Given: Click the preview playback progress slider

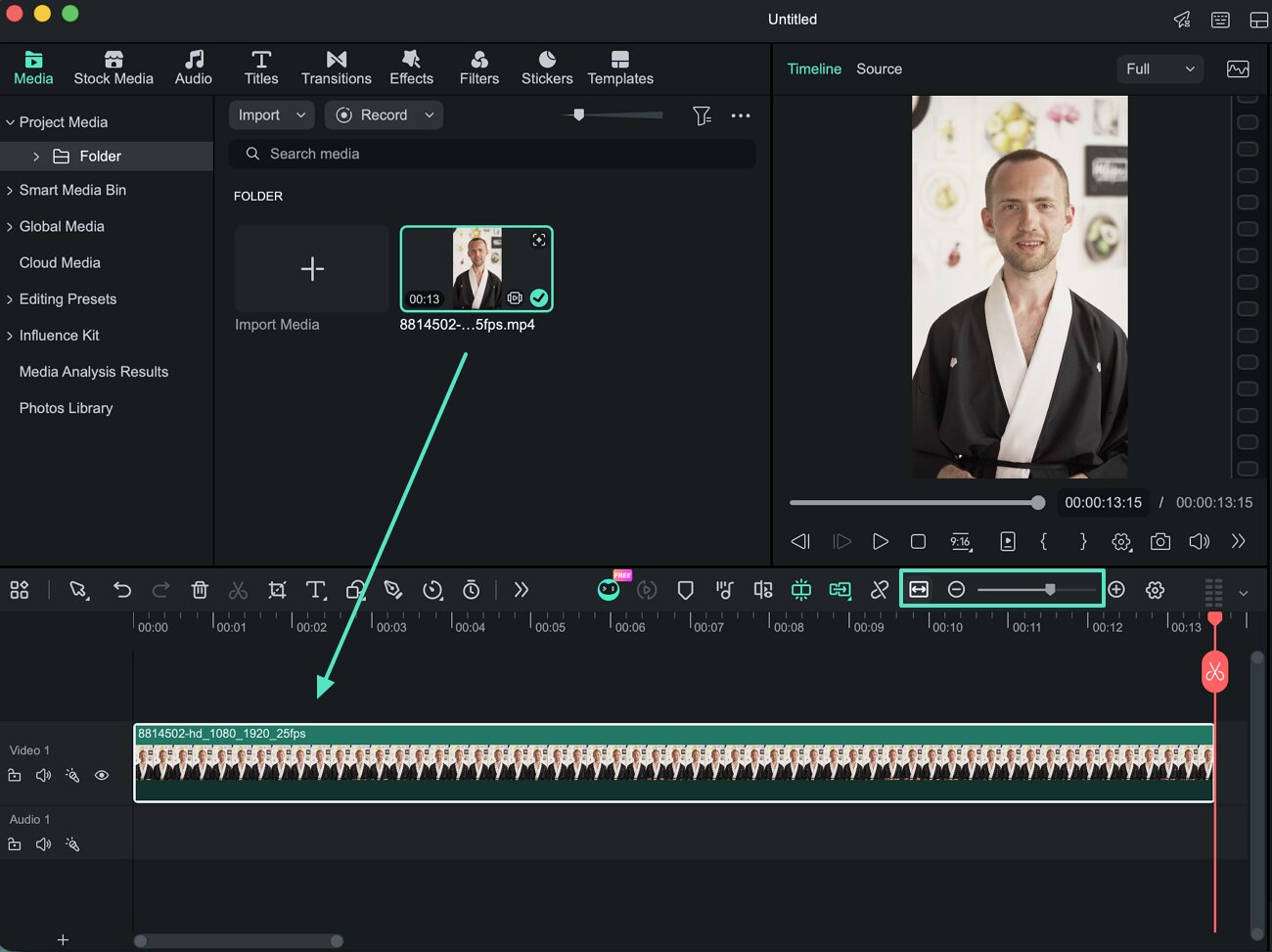Looking at the screenshot, I should [918, 503].
